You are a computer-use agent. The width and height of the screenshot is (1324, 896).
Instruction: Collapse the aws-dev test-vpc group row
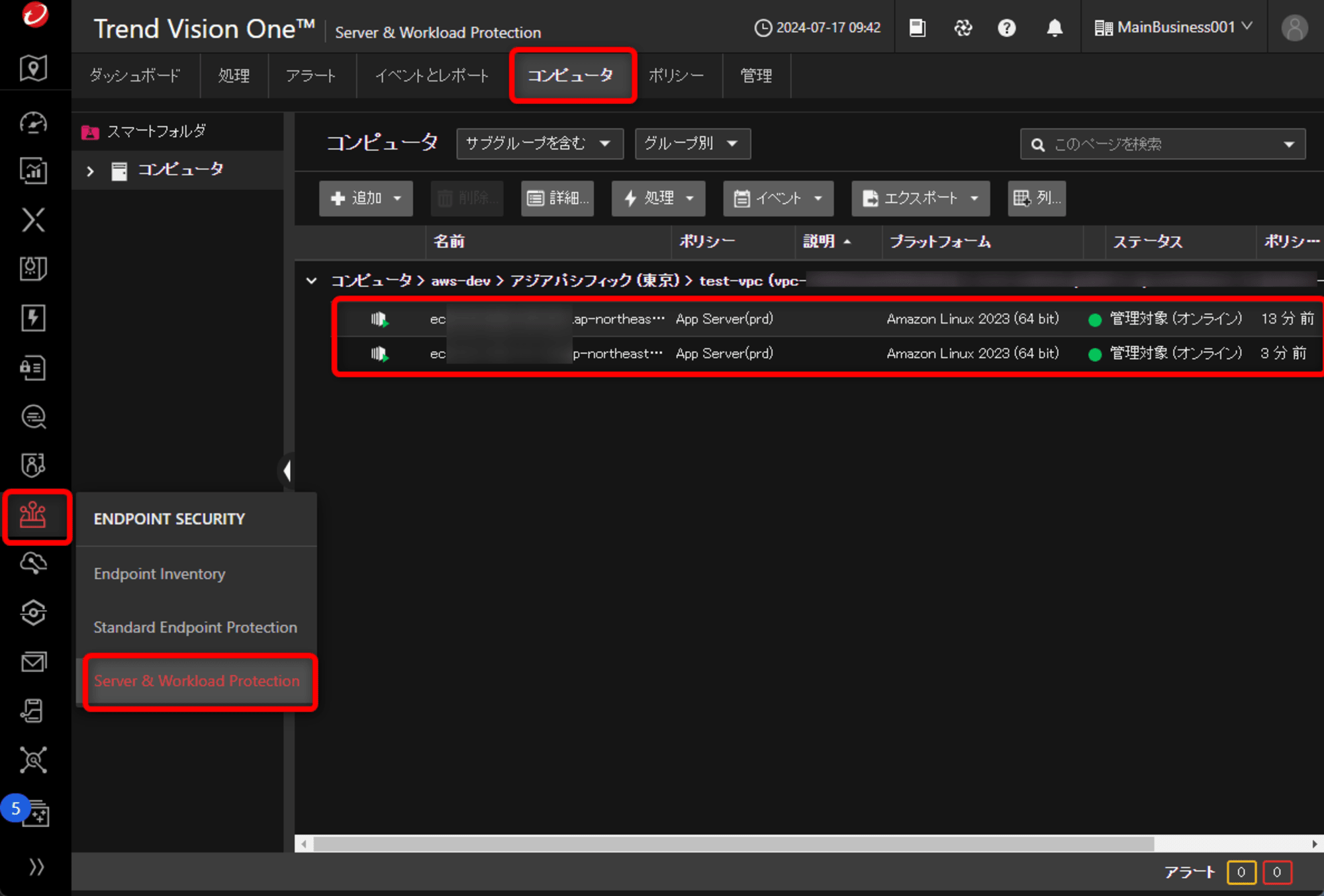[x=311, y=281]
